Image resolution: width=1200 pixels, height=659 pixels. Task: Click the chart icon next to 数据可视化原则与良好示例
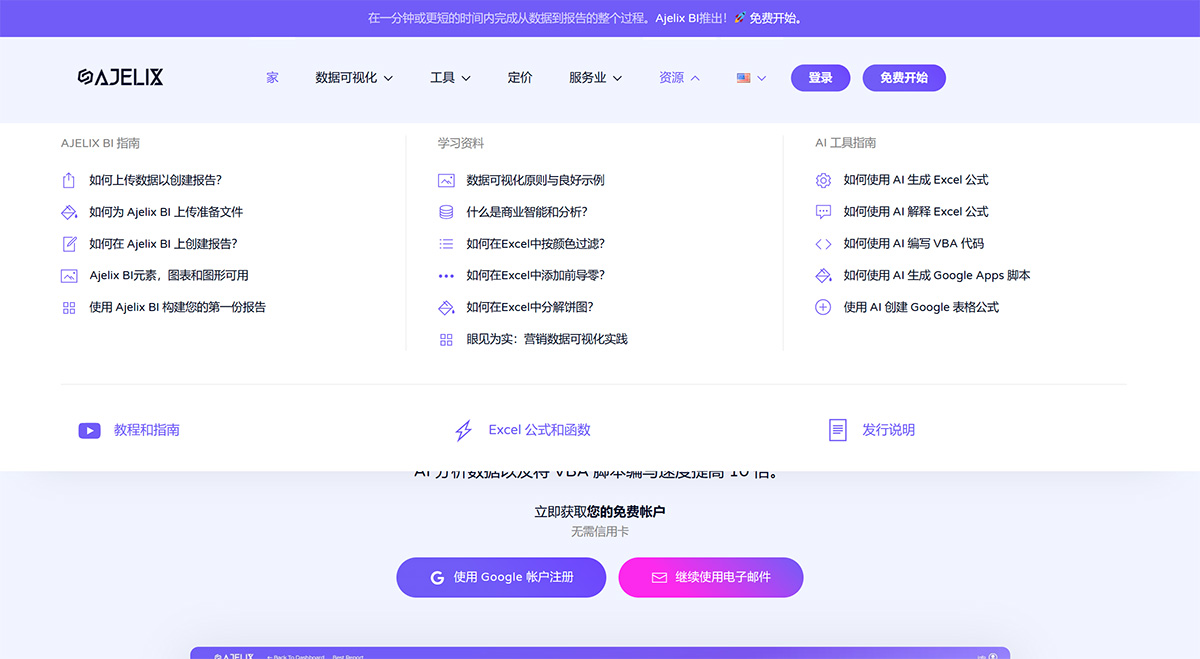pyautogui.click(x=446, y=179)
